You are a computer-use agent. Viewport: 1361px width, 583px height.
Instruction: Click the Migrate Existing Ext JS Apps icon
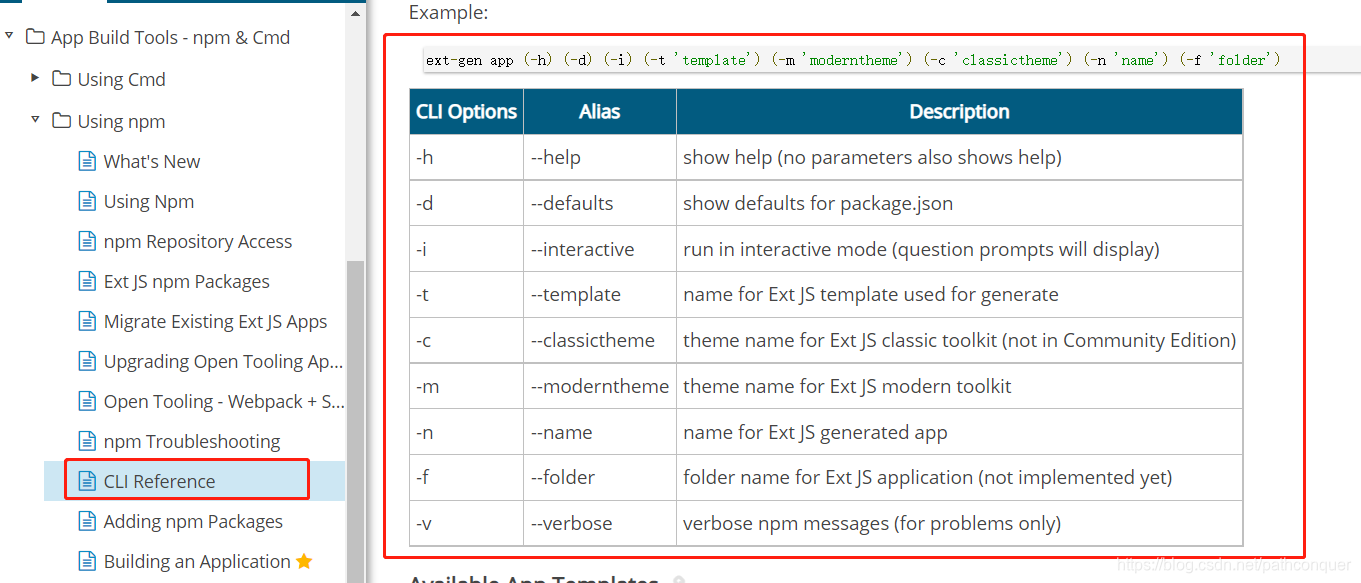click(87, 321)
